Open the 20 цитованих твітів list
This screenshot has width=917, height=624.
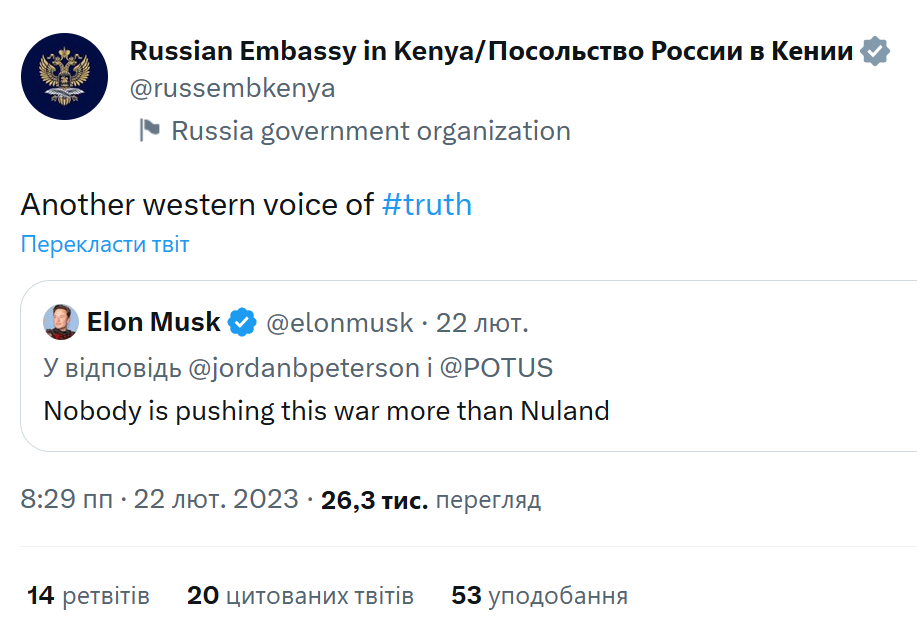click(x=300, y=597)
